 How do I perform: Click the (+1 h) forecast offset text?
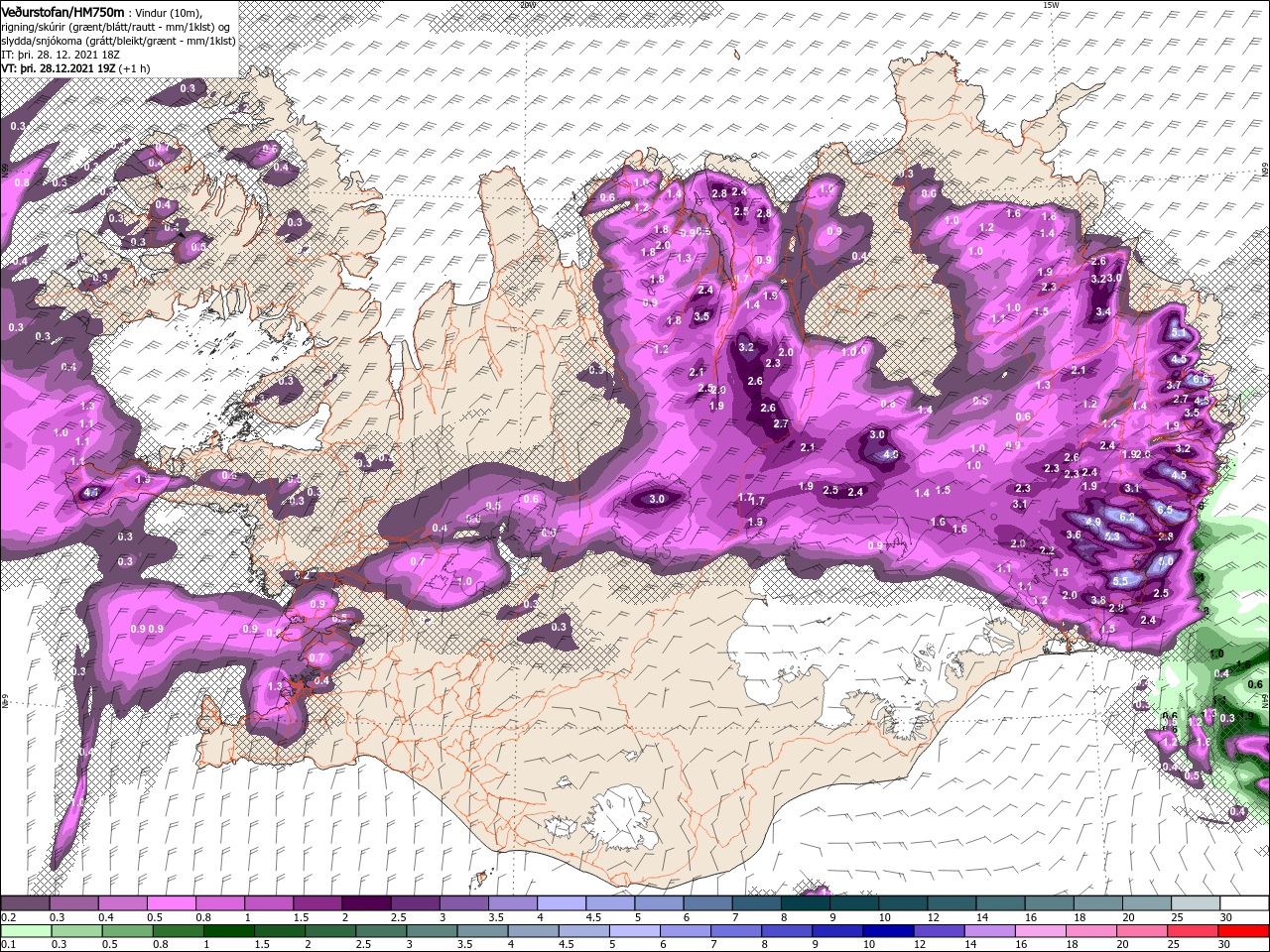[135, 68]
